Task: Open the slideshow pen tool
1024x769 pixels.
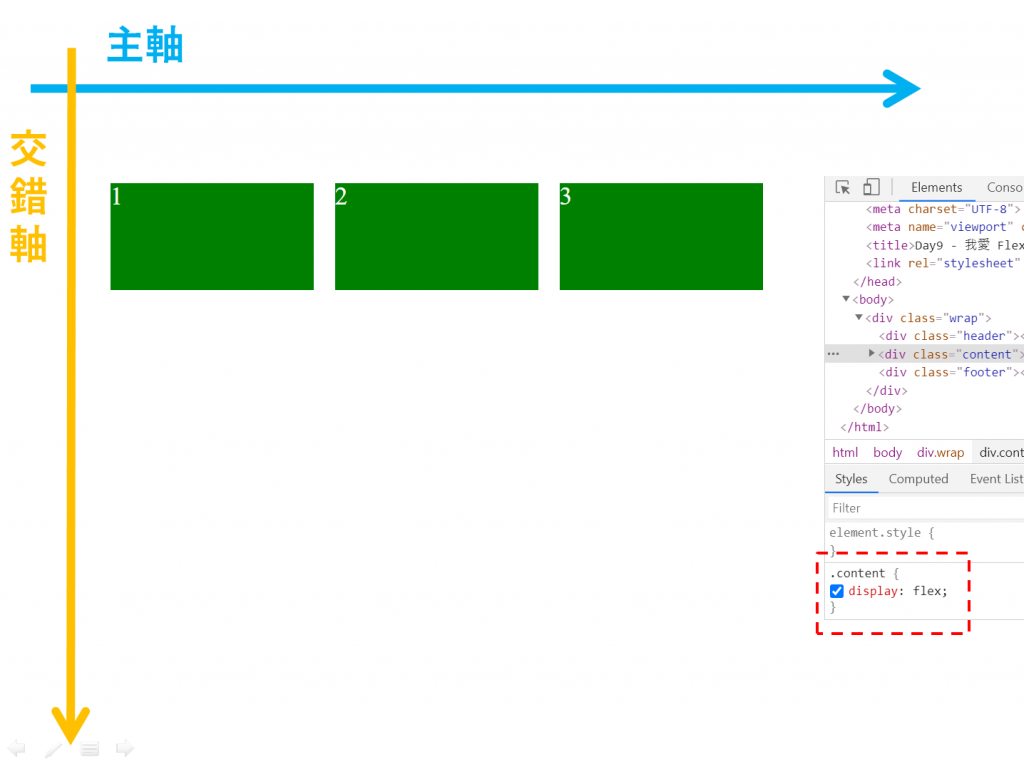Action: 54,749
